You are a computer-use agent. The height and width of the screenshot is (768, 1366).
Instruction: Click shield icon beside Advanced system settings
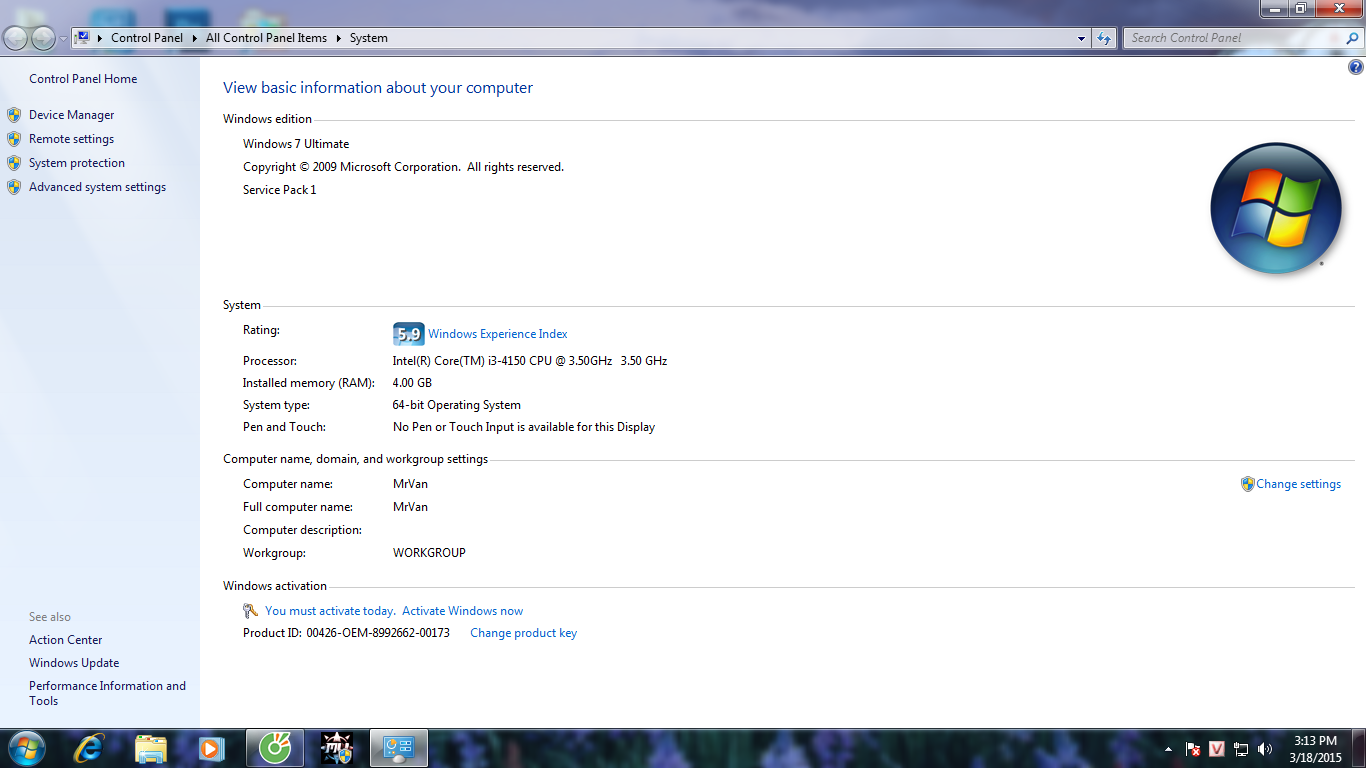coord(14,187)
